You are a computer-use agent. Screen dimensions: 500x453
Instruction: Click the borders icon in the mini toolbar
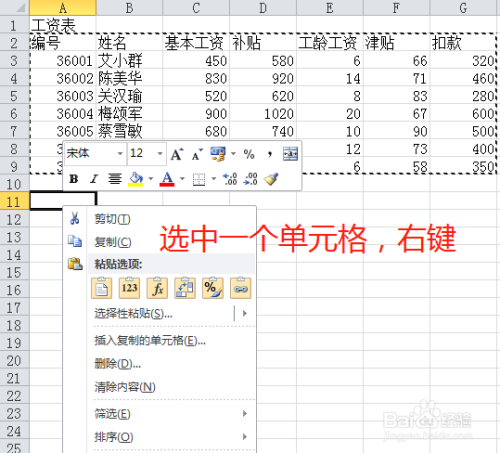pyautogui.click(x=199, y=179)
